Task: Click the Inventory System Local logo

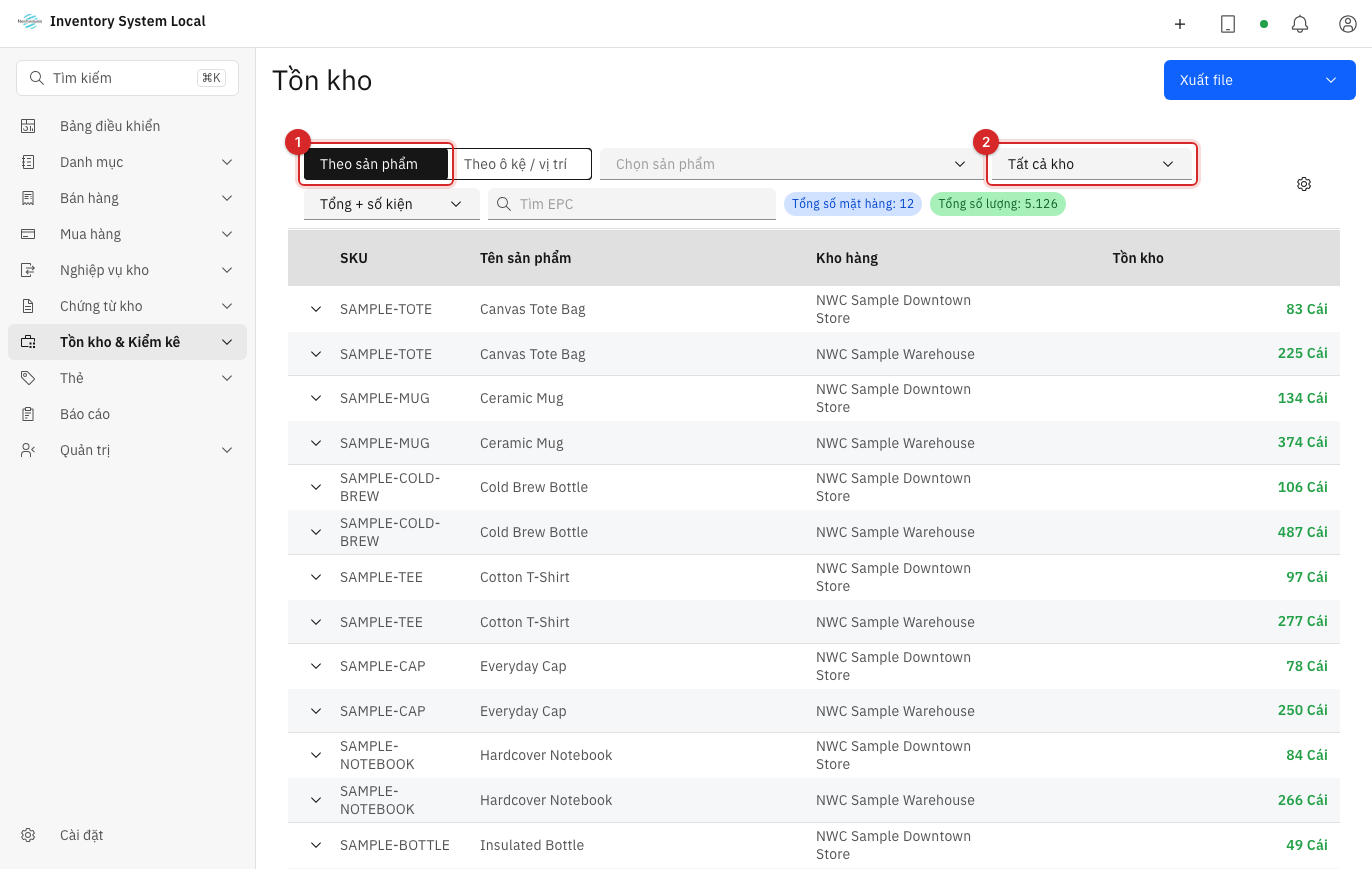Action: (x=30, y=21)
